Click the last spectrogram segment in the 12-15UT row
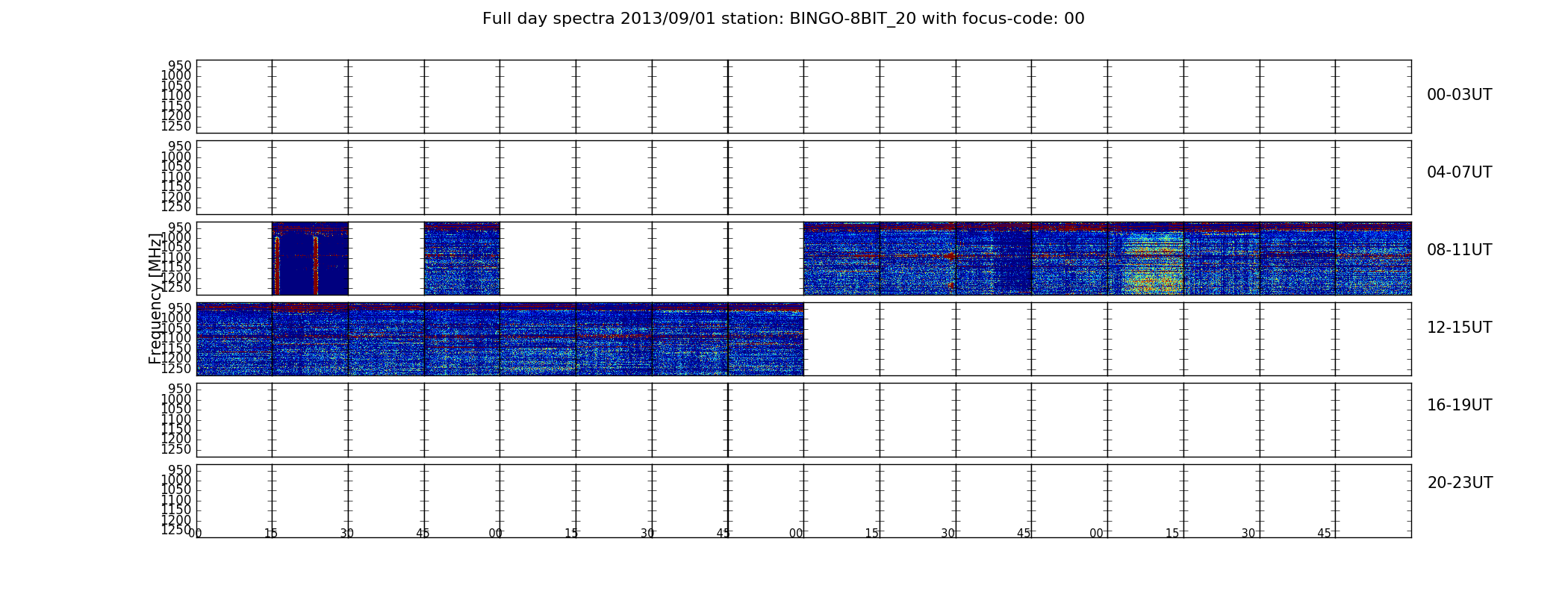 (766, 339)
